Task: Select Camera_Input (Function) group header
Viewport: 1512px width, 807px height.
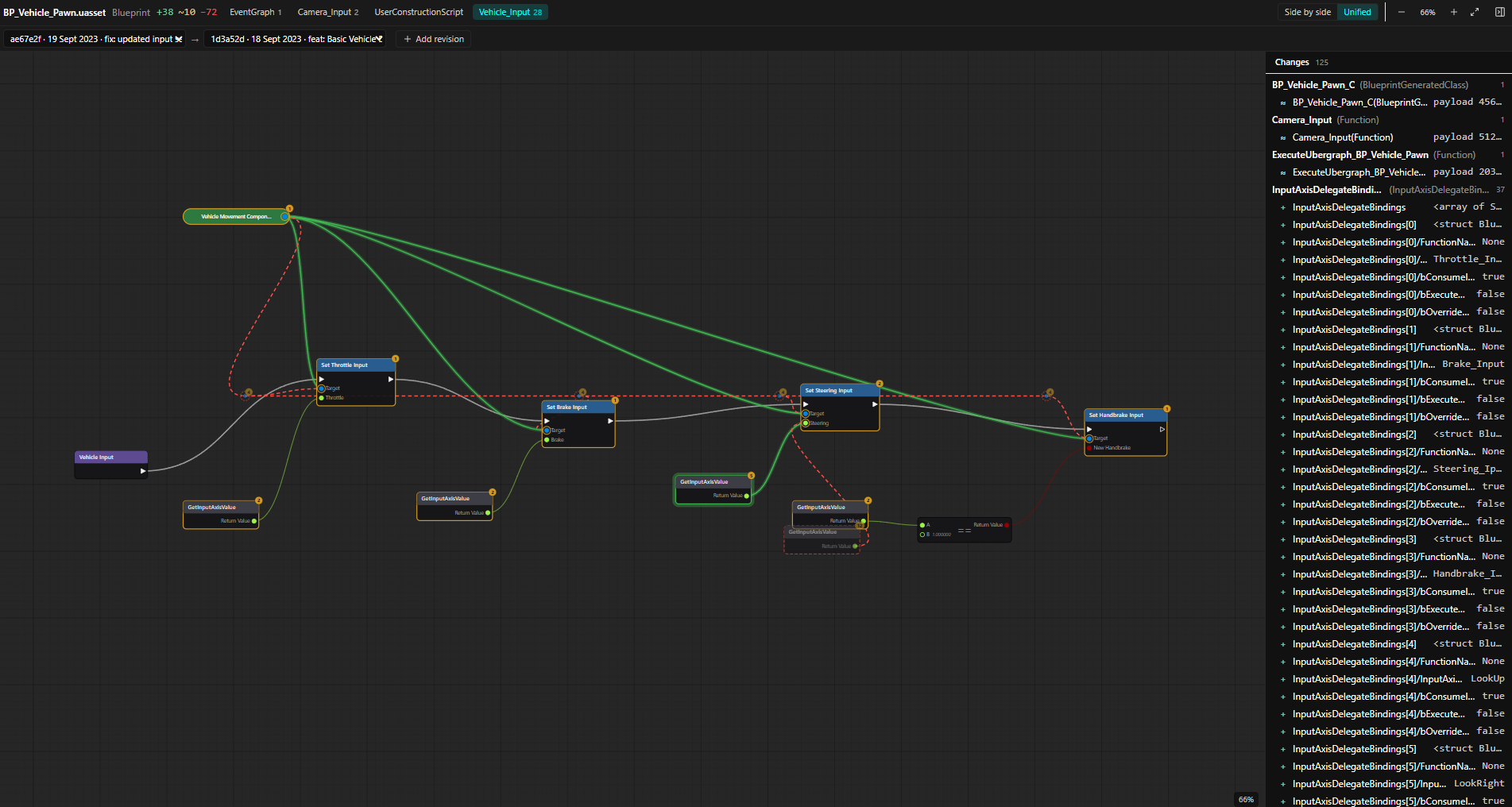Action: [x=1388, y=120]
